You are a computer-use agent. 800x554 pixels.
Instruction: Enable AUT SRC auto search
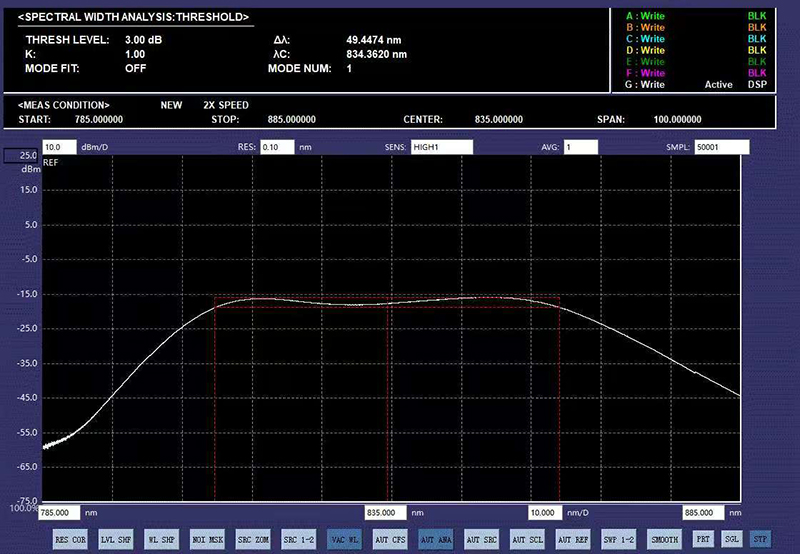[482, 539]
